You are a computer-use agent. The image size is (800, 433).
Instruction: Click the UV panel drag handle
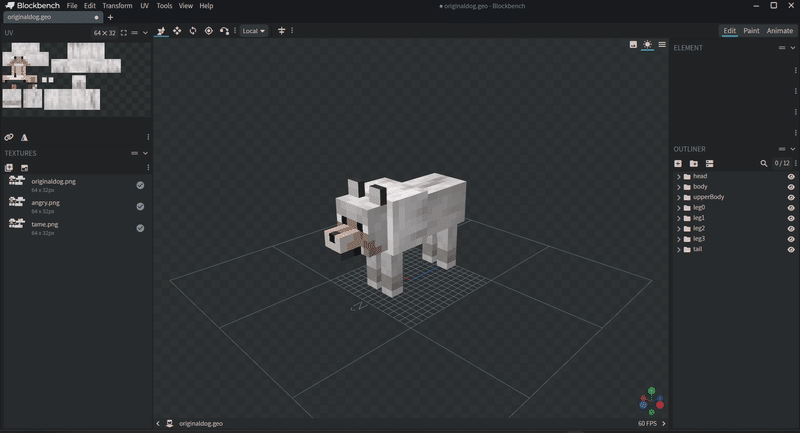click(x=135, y=33)
